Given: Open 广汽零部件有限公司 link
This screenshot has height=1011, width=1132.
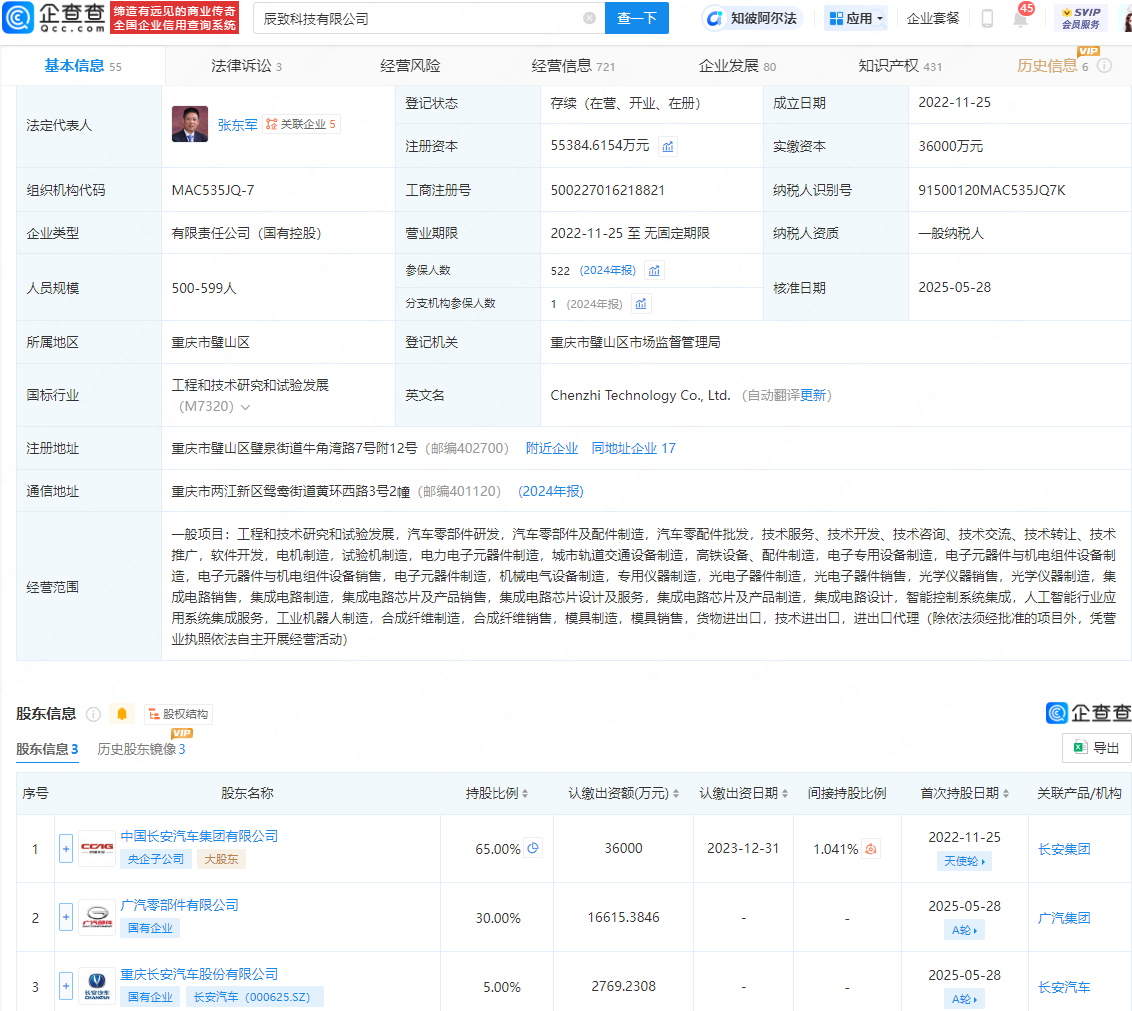Looking at the screenshot, I should click(x=179, y=905).
